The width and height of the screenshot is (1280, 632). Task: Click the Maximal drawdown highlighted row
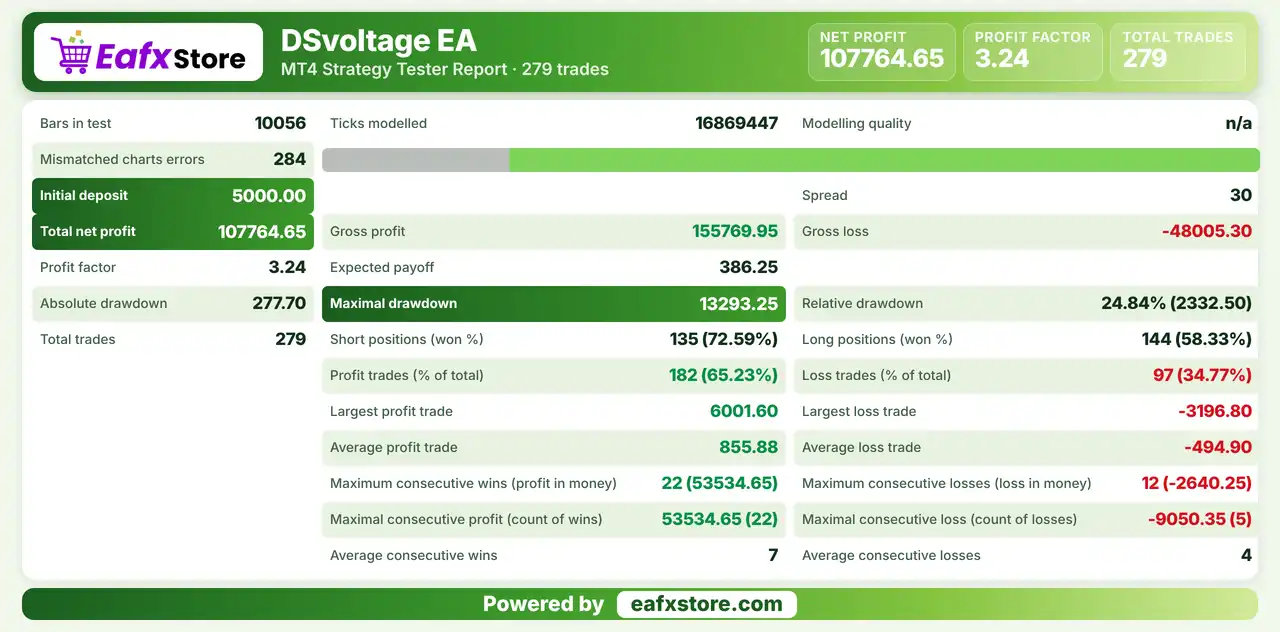coord(554,304)
